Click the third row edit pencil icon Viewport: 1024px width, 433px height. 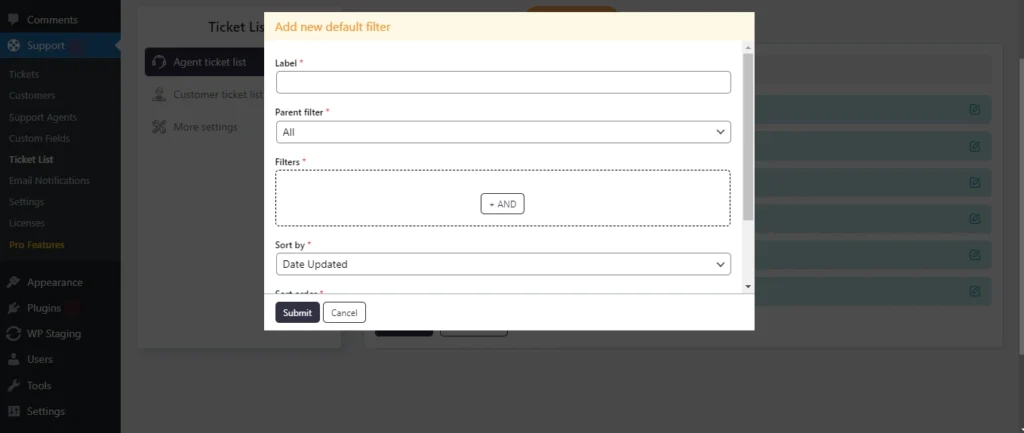[974, 183]
